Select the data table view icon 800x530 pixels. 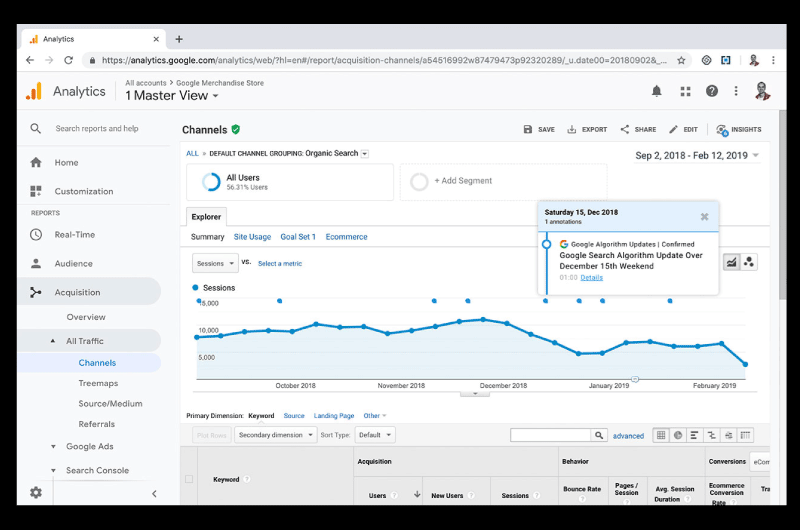tap(661, 435)
